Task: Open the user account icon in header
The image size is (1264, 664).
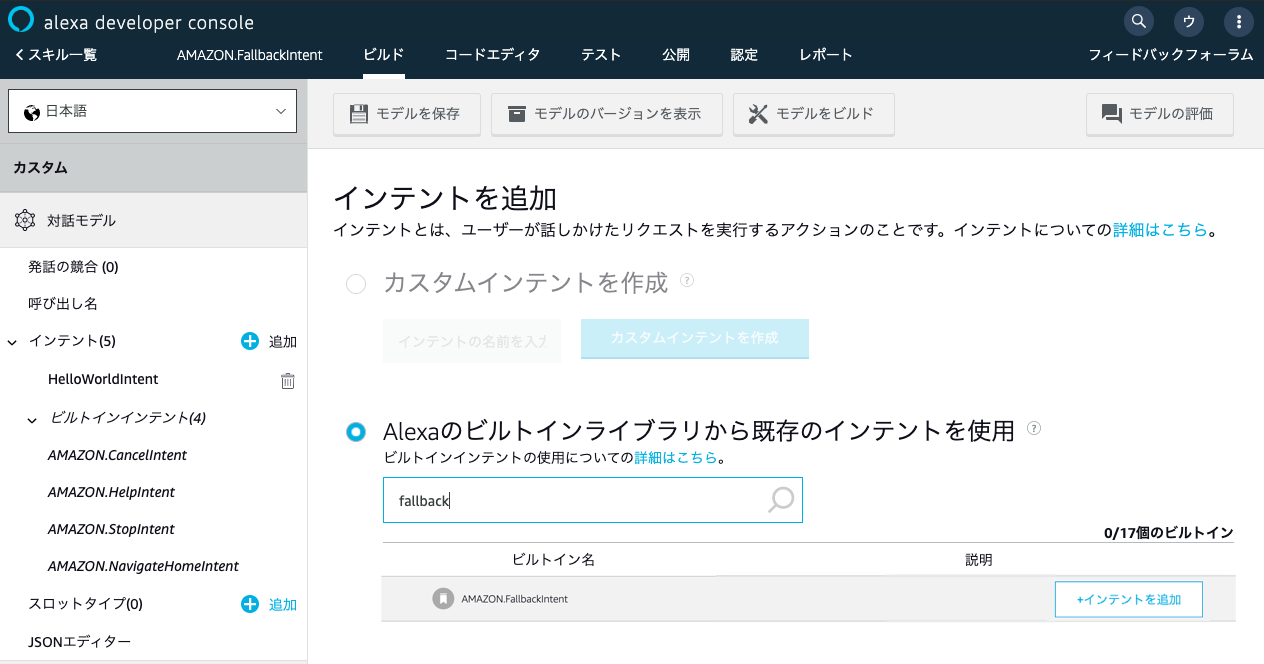Action: [1189, 21]
